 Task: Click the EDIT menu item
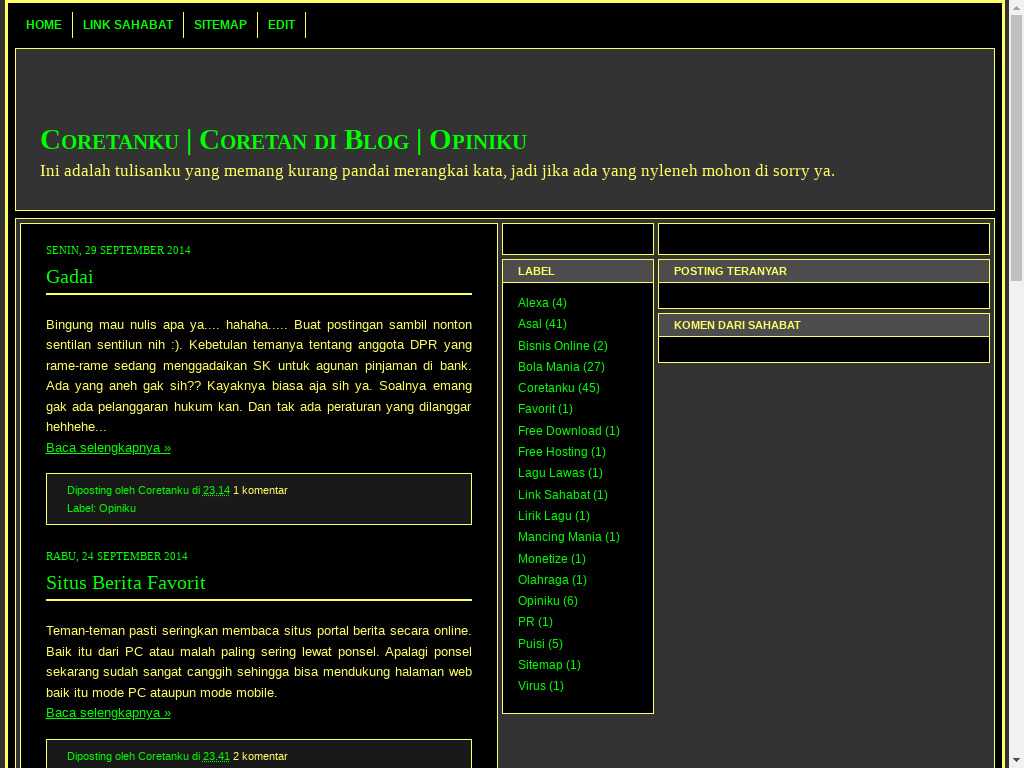tap(281, 25)
